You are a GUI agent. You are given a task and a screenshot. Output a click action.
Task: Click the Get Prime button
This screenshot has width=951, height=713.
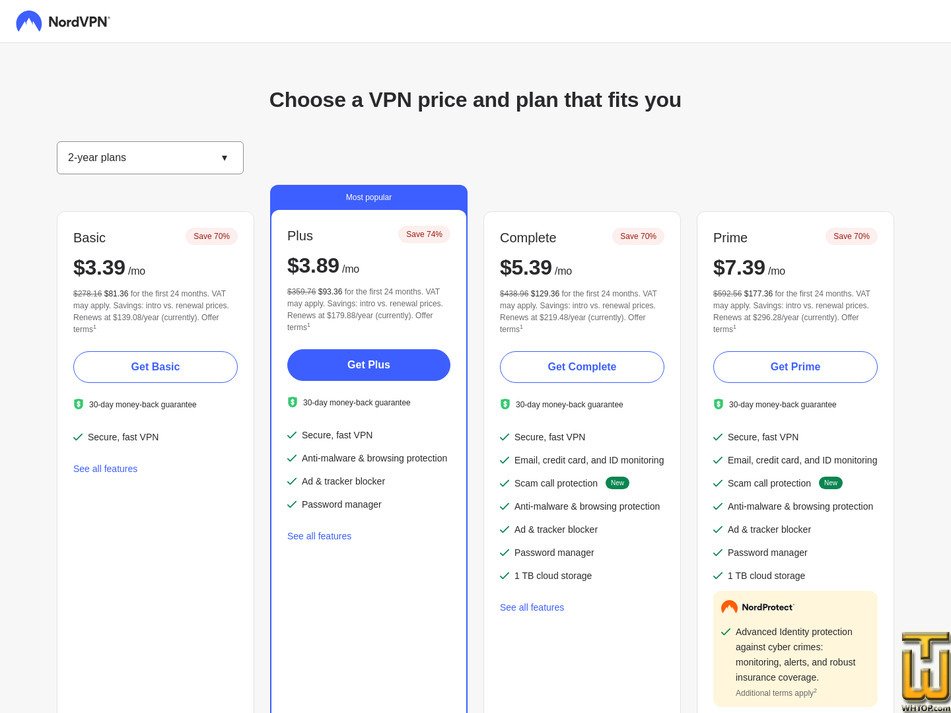click(795, 367)
